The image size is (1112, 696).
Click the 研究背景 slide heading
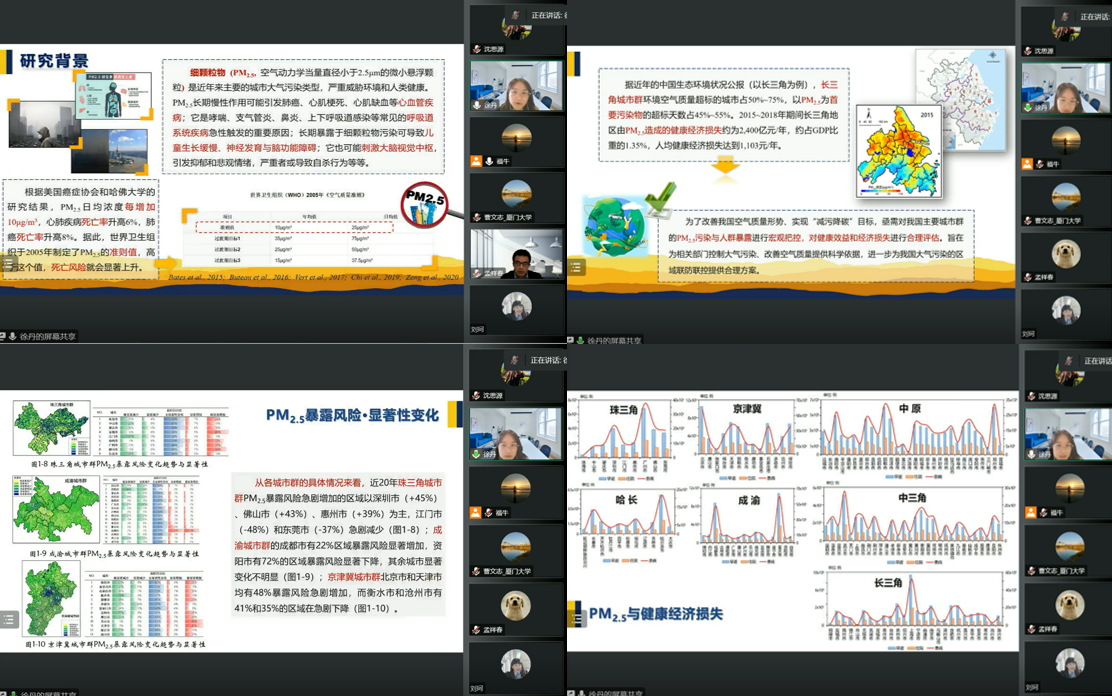click(54, 62)
